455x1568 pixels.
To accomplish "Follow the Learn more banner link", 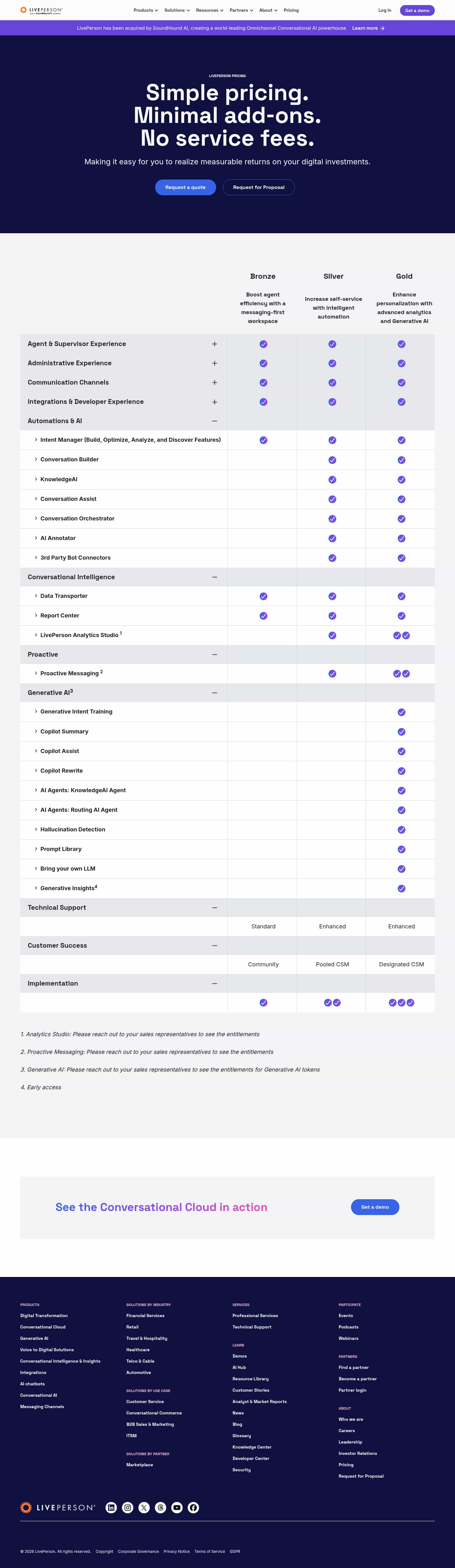I will [x=369, y=28].
